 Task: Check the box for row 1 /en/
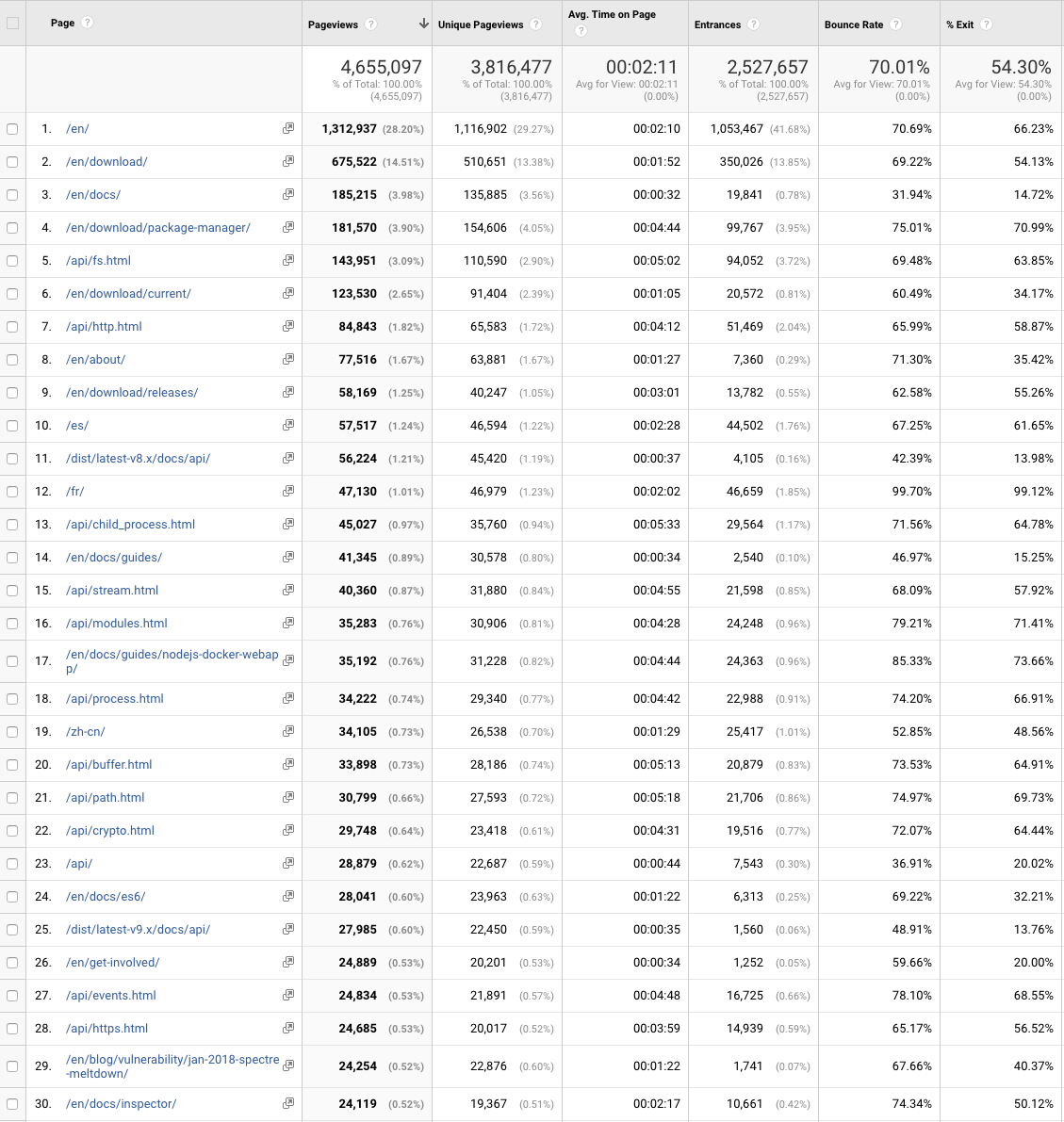click(12, 129)
